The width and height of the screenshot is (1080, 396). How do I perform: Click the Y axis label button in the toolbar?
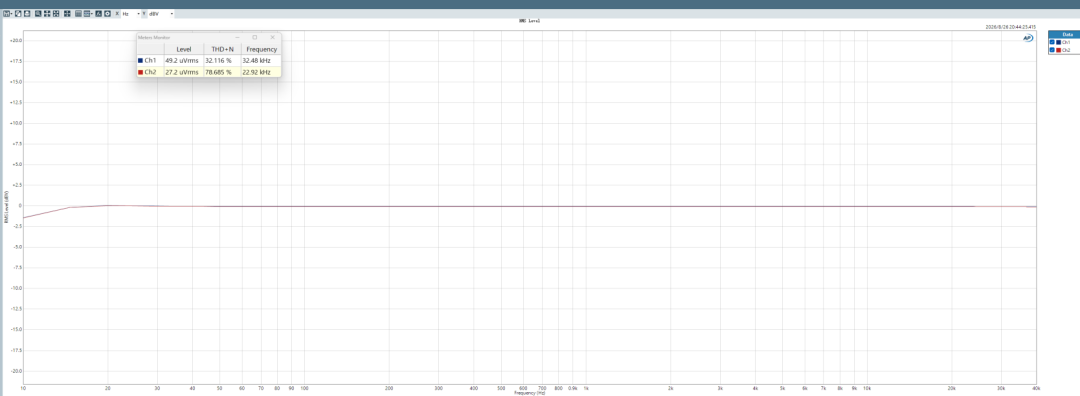coord(144,14)
